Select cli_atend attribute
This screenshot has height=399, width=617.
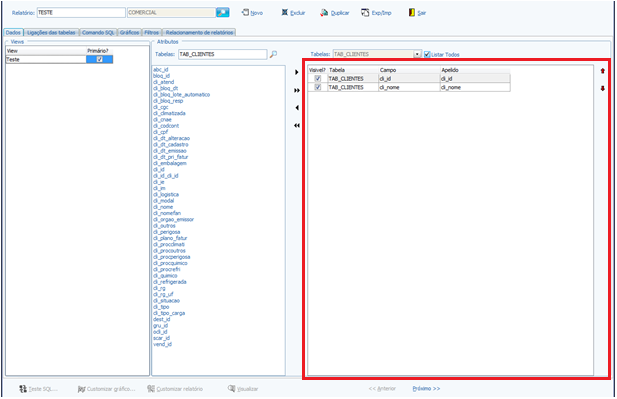pos(163,82)
